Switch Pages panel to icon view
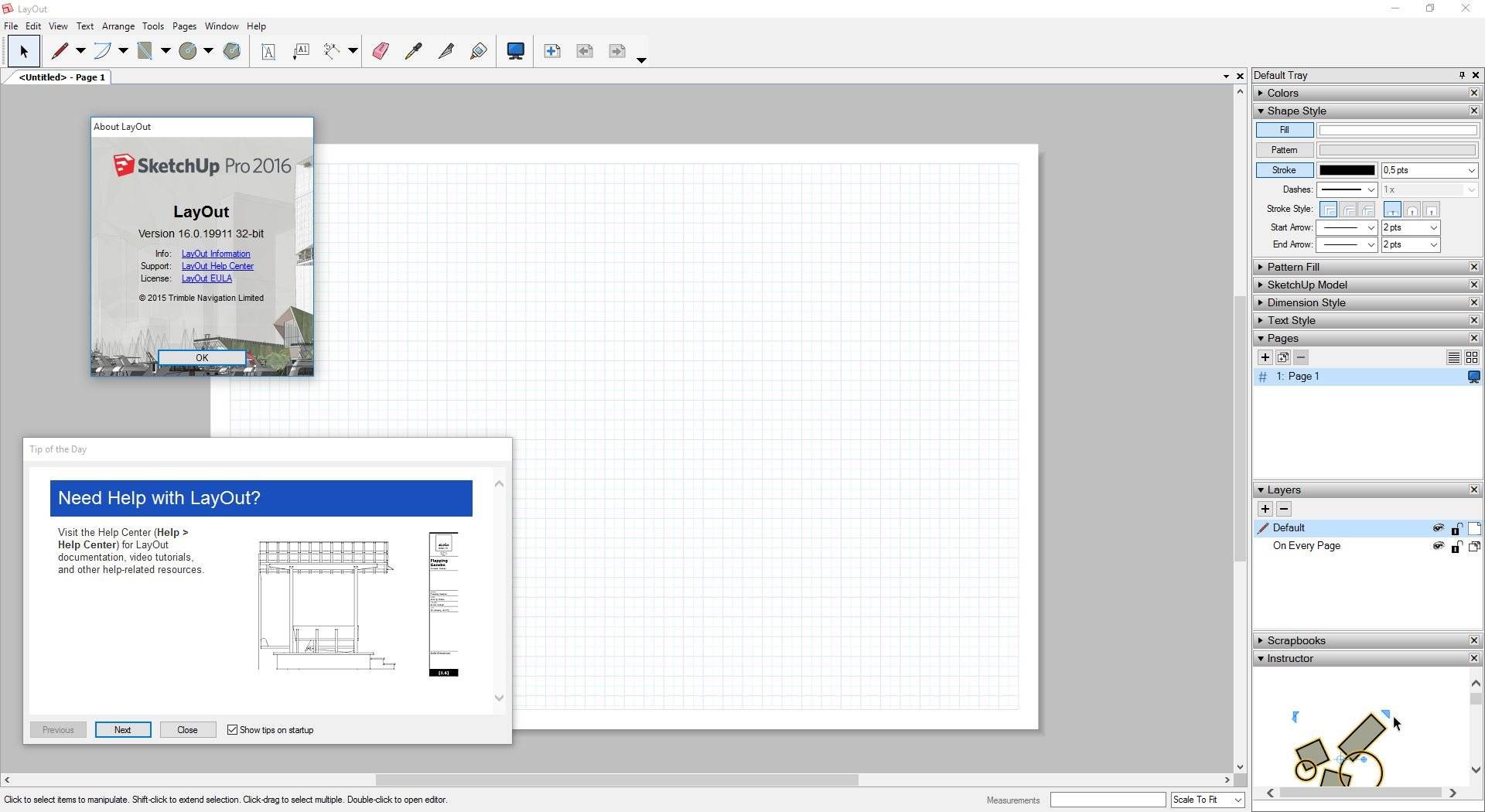Screen dimensions: 1485x812 (x=1471, y=357)
